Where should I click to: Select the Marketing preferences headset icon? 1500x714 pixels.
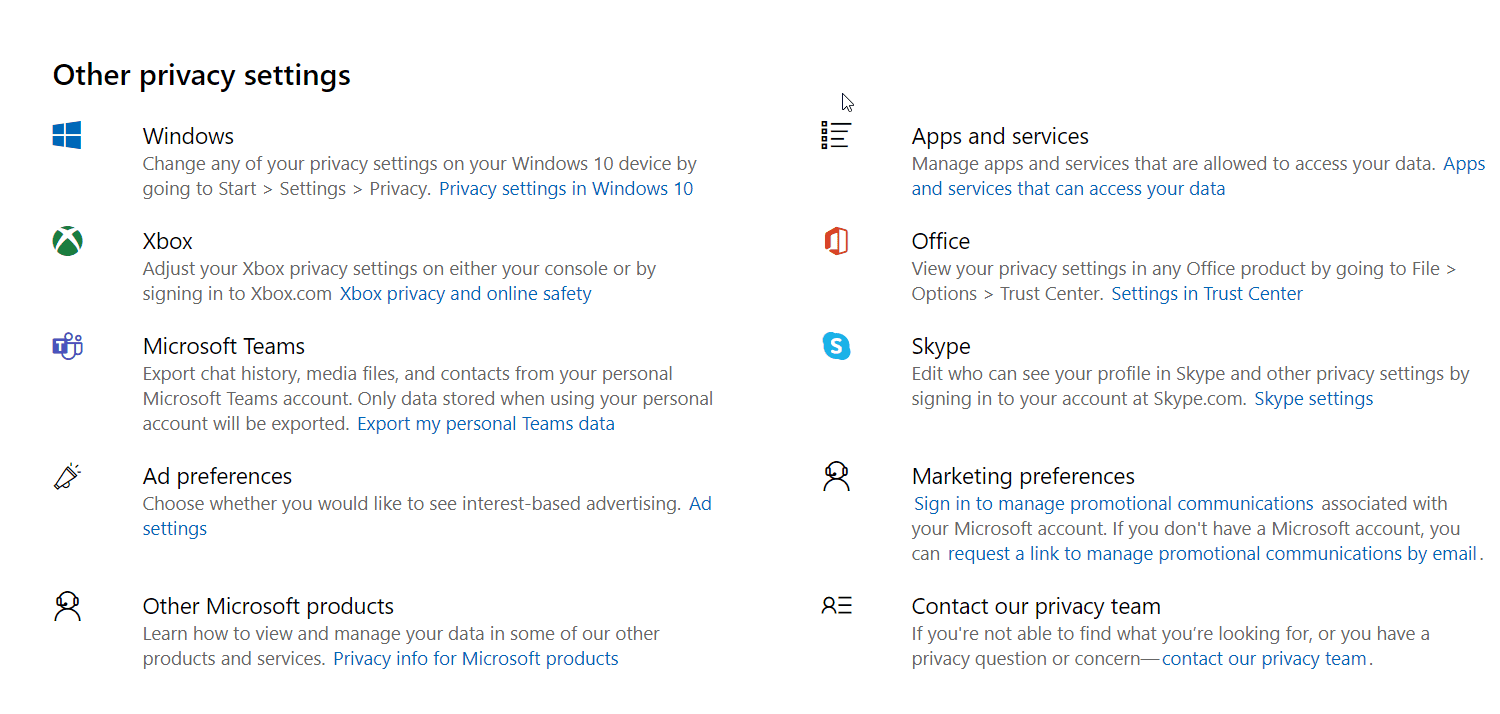coord(836,476)
